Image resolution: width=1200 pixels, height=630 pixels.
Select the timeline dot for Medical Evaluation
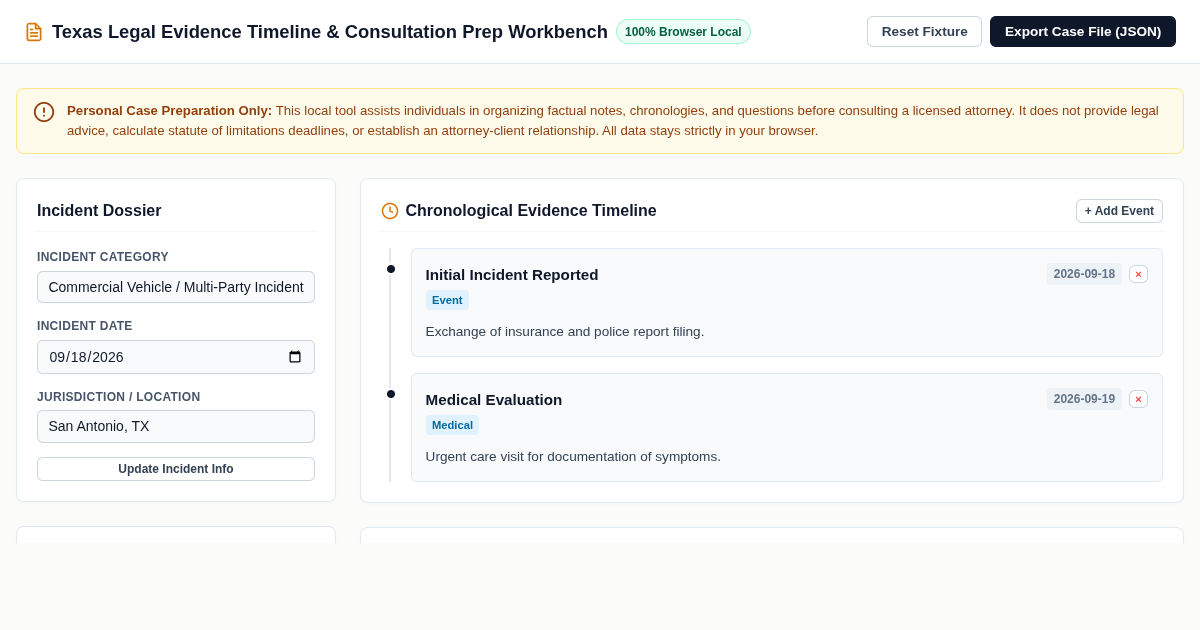click(x=391, y=394)
